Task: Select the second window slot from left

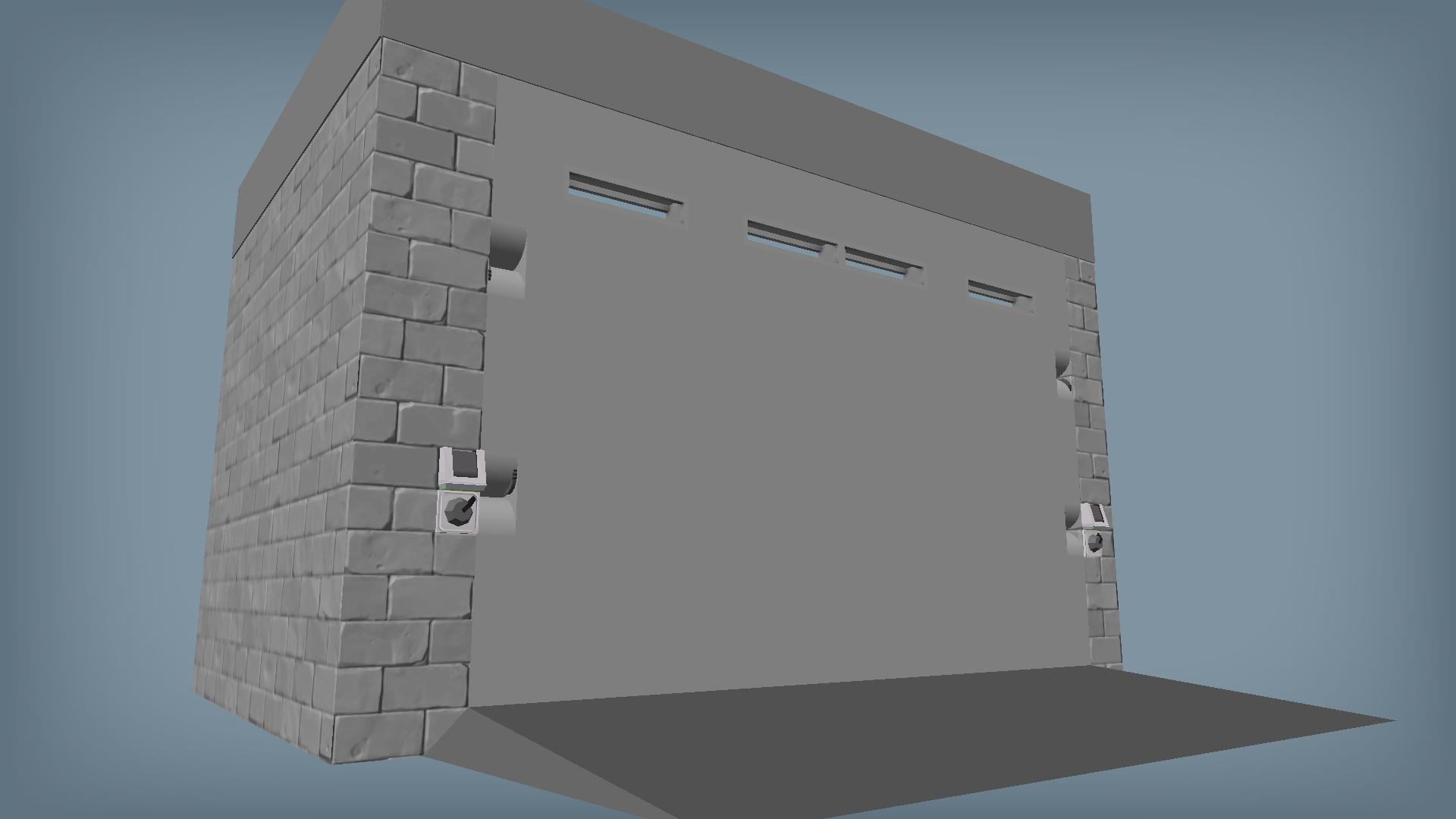Action: click(x=789, y=239)
